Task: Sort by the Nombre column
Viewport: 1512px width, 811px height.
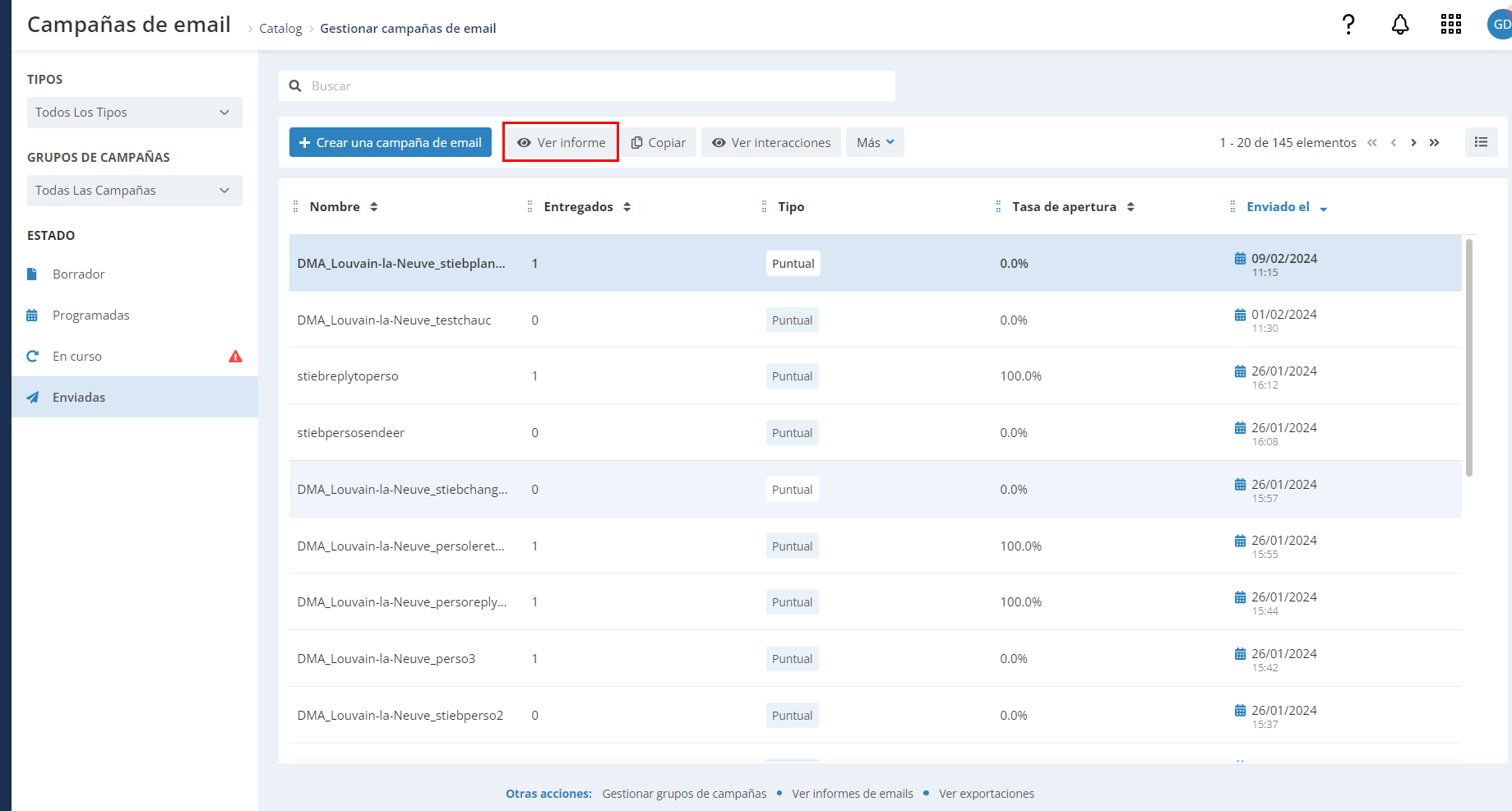Action: (x=374, y=207)
